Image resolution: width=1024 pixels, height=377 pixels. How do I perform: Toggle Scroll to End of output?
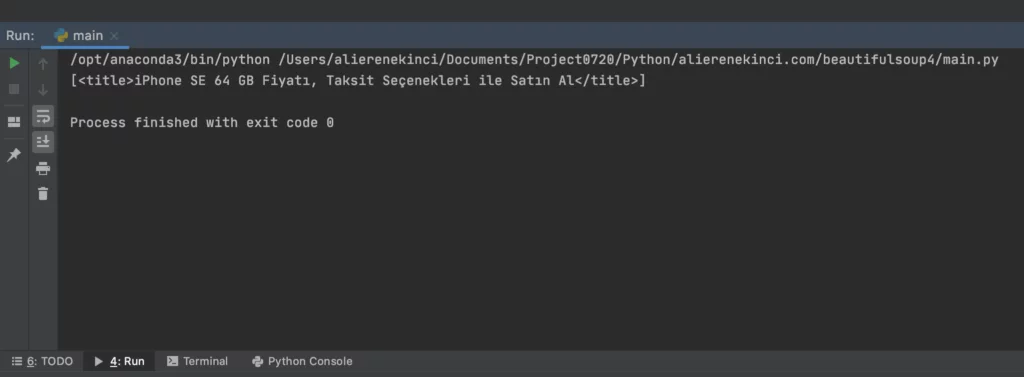[x=43, y=142]
